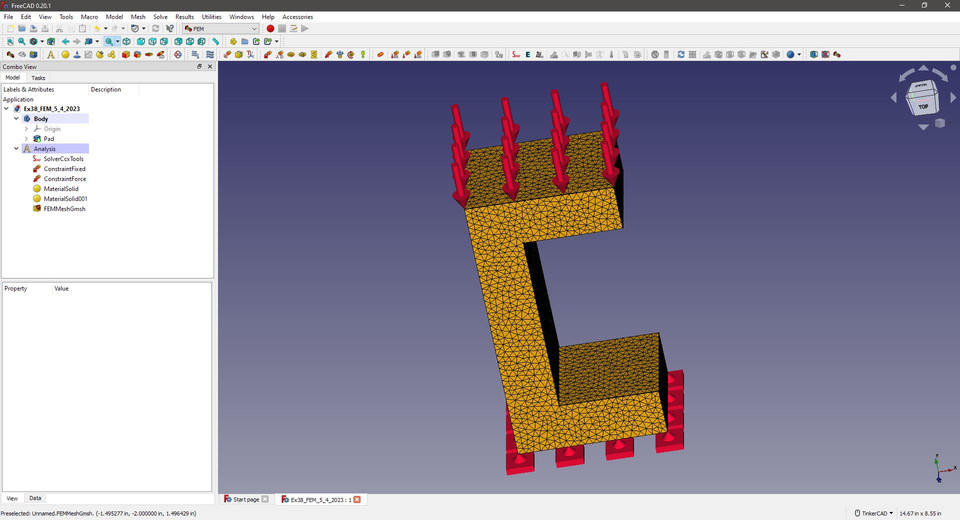Click the Measure distance ruler icon

pyautogui.click(x=216, y=41)
